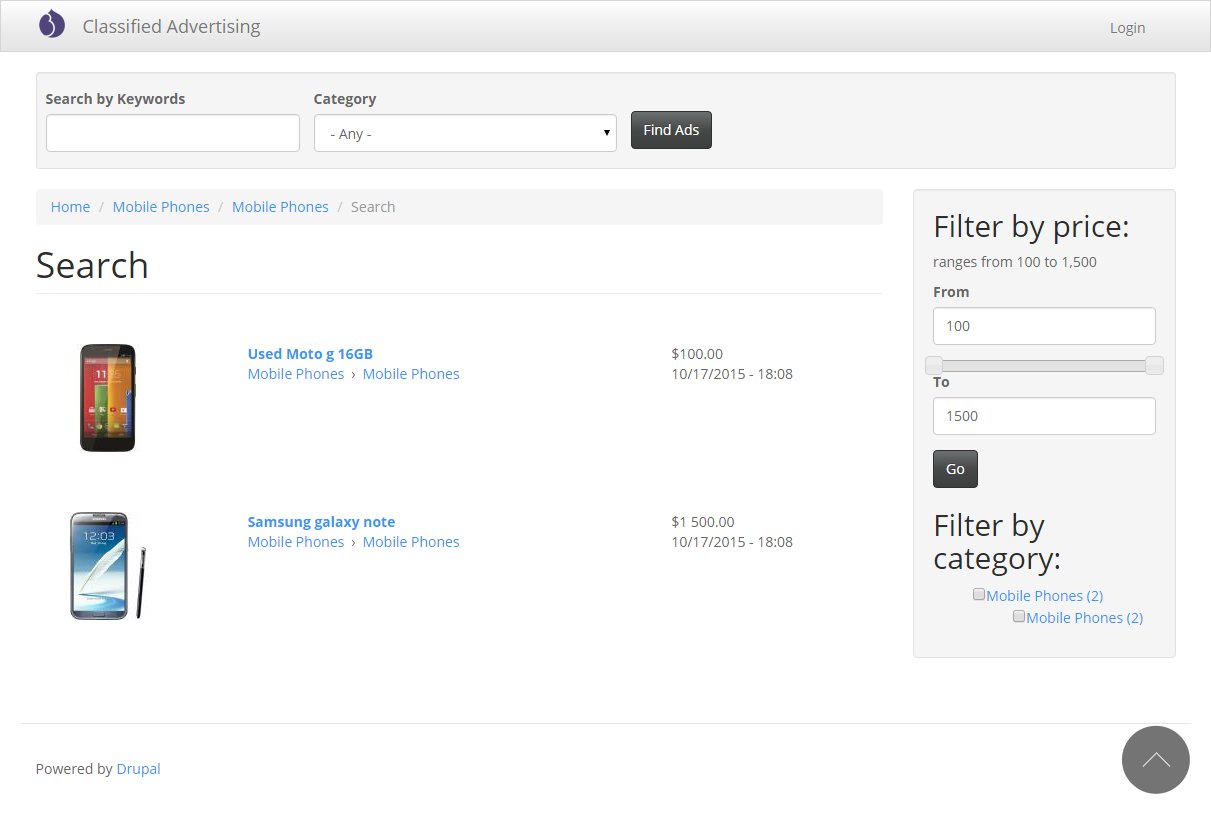Click the left handle of the price slider

click(935, 365)
